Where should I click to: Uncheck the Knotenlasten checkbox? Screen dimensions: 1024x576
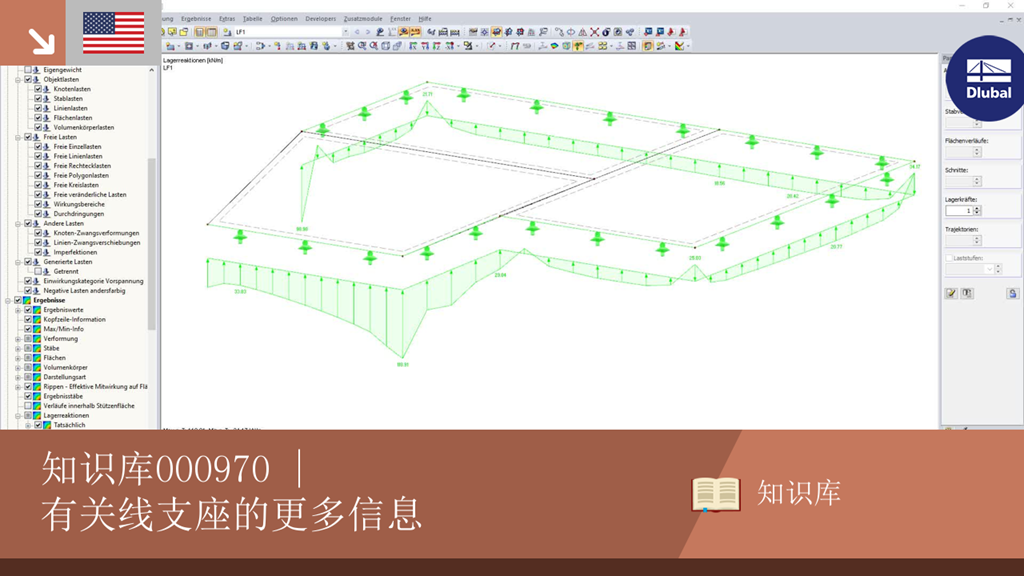pyautogui.click(x=38, y=89)
